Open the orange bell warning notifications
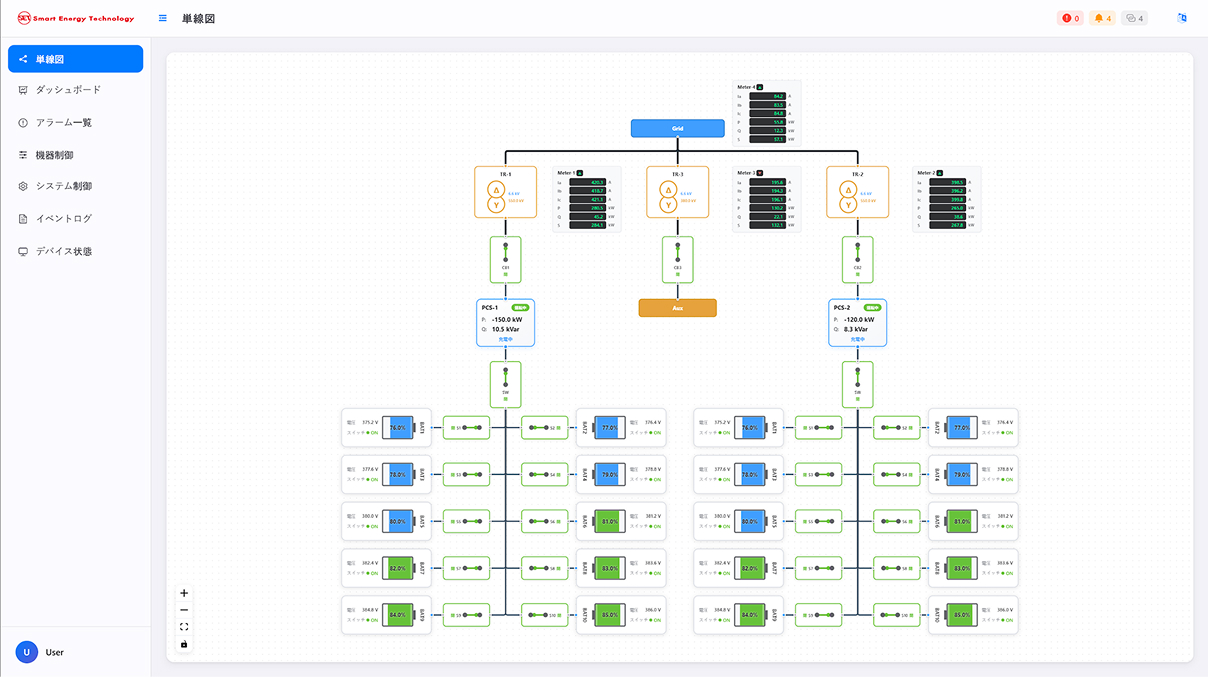 1102,18
